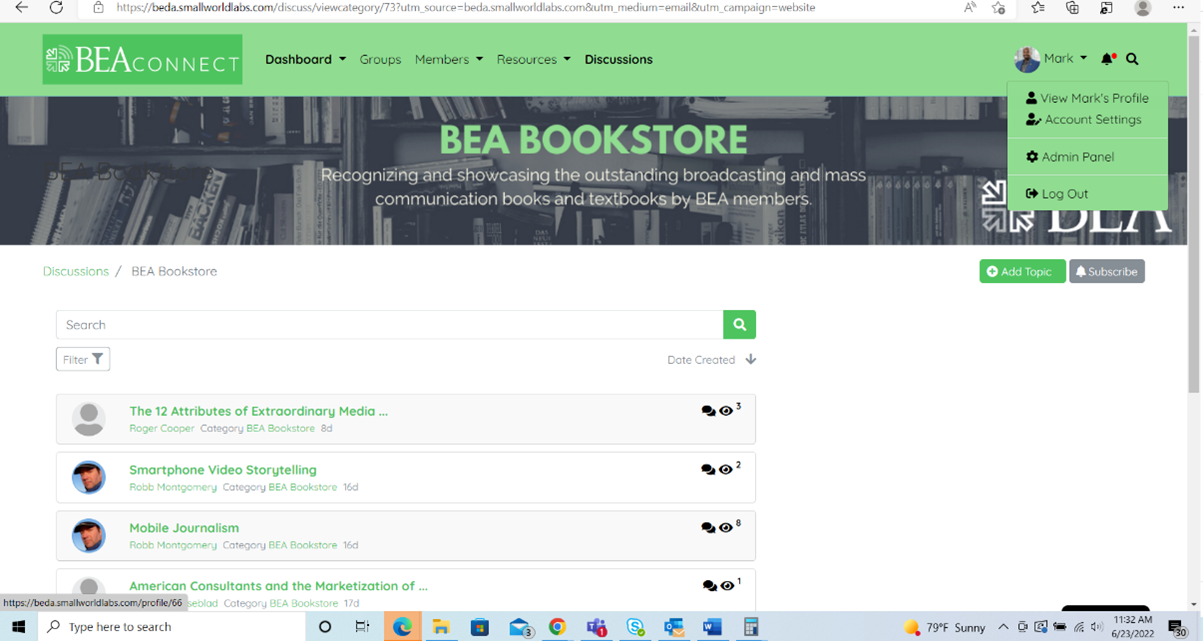Expand the Members dropdown menu
This screenshot has height=641, width=1203.
tap(448, 59)
